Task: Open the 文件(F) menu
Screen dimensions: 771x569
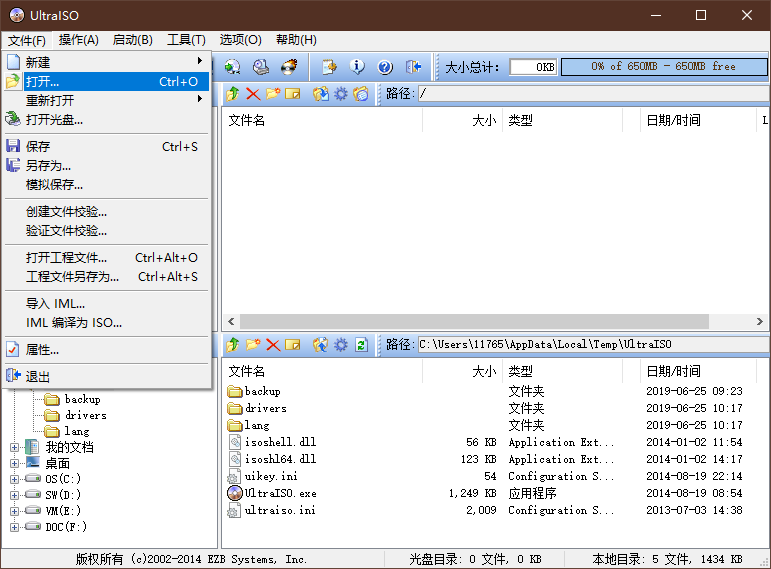Action: 27,40
